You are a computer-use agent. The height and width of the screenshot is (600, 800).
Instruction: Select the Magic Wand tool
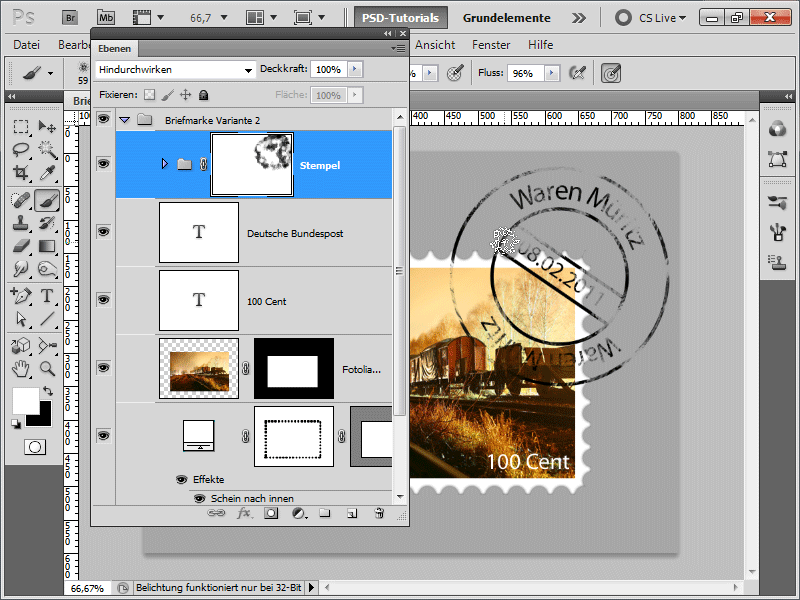point(47,149)
